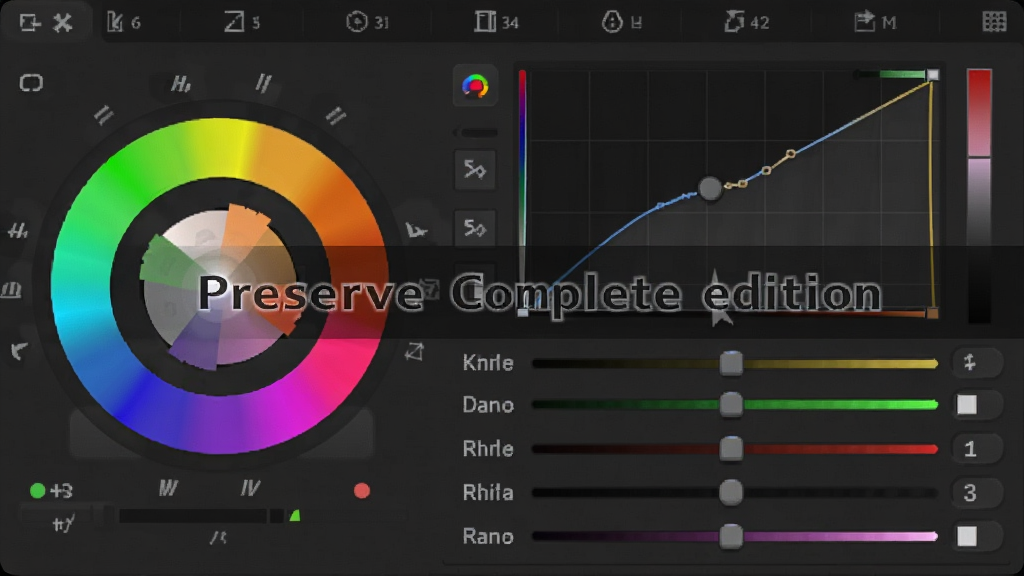Screen dimensions: 1024x576
Task: Toggle the white square beside Dano slider
Action: click(x=967, y=405)
